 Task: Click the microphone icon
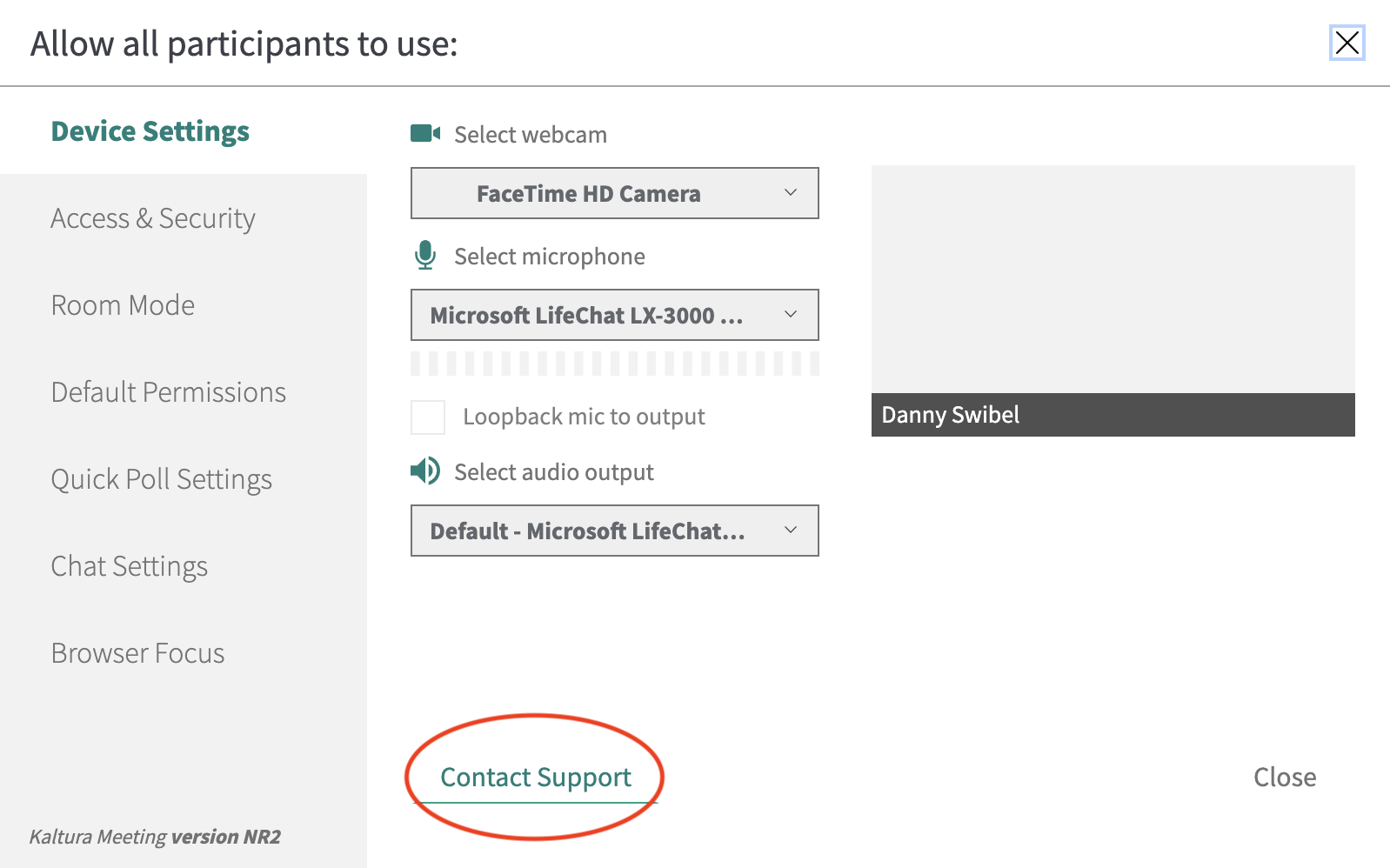(424, 256)
